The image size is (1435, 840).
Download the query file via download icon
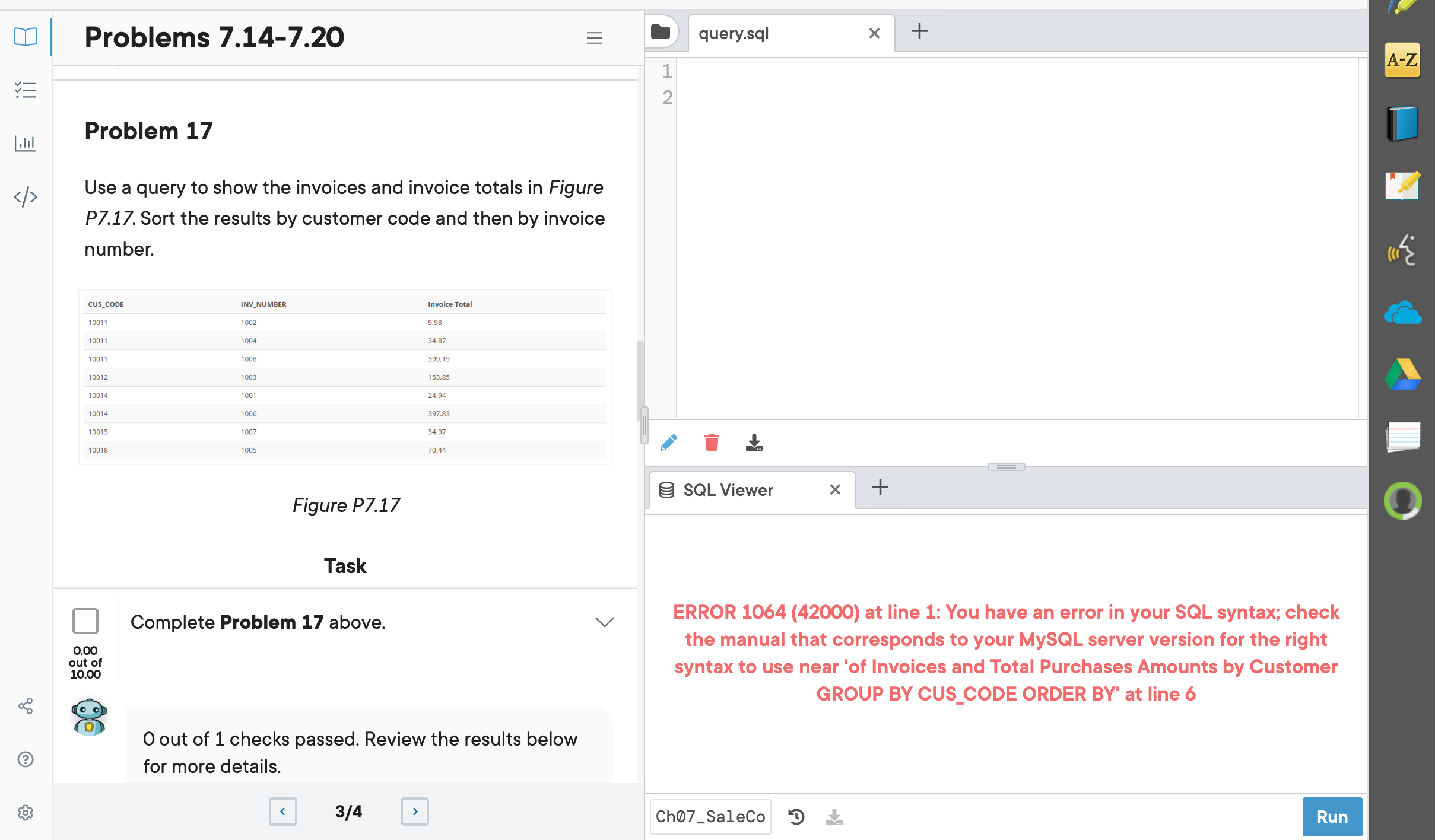coord(754,442)
